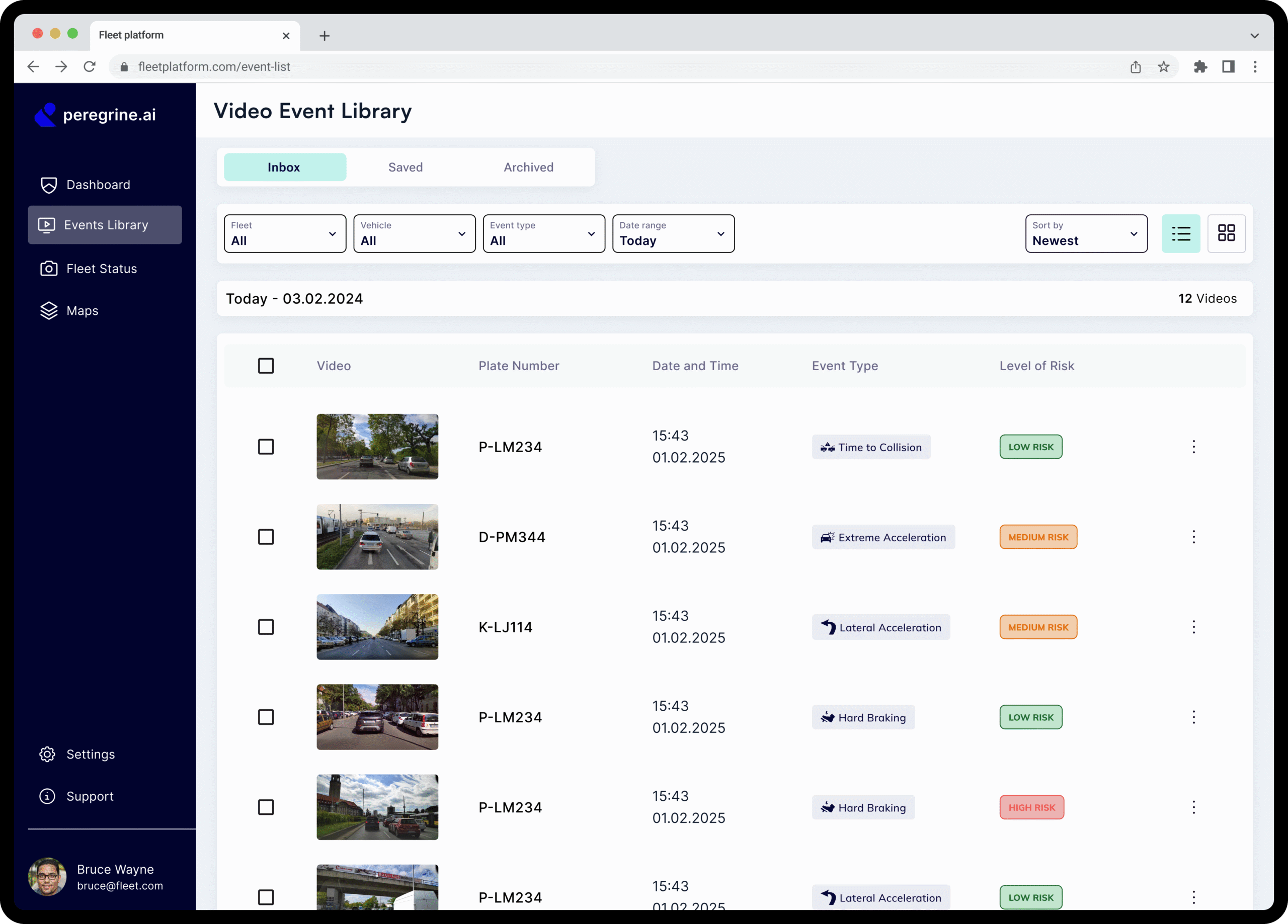
Task: Open three-dot menu for D-PM344 row
Action: click(x=1193, y=537)
